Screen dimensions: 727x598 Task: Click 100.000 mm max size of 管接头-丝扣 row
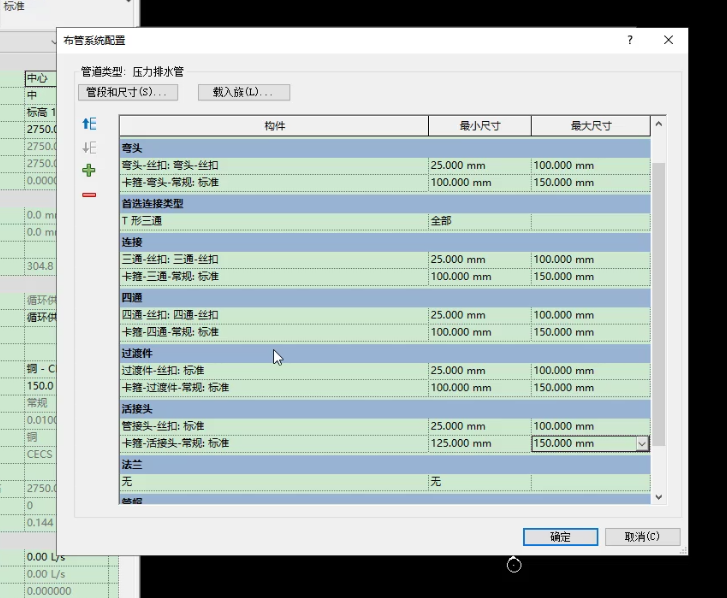(591, 426)
